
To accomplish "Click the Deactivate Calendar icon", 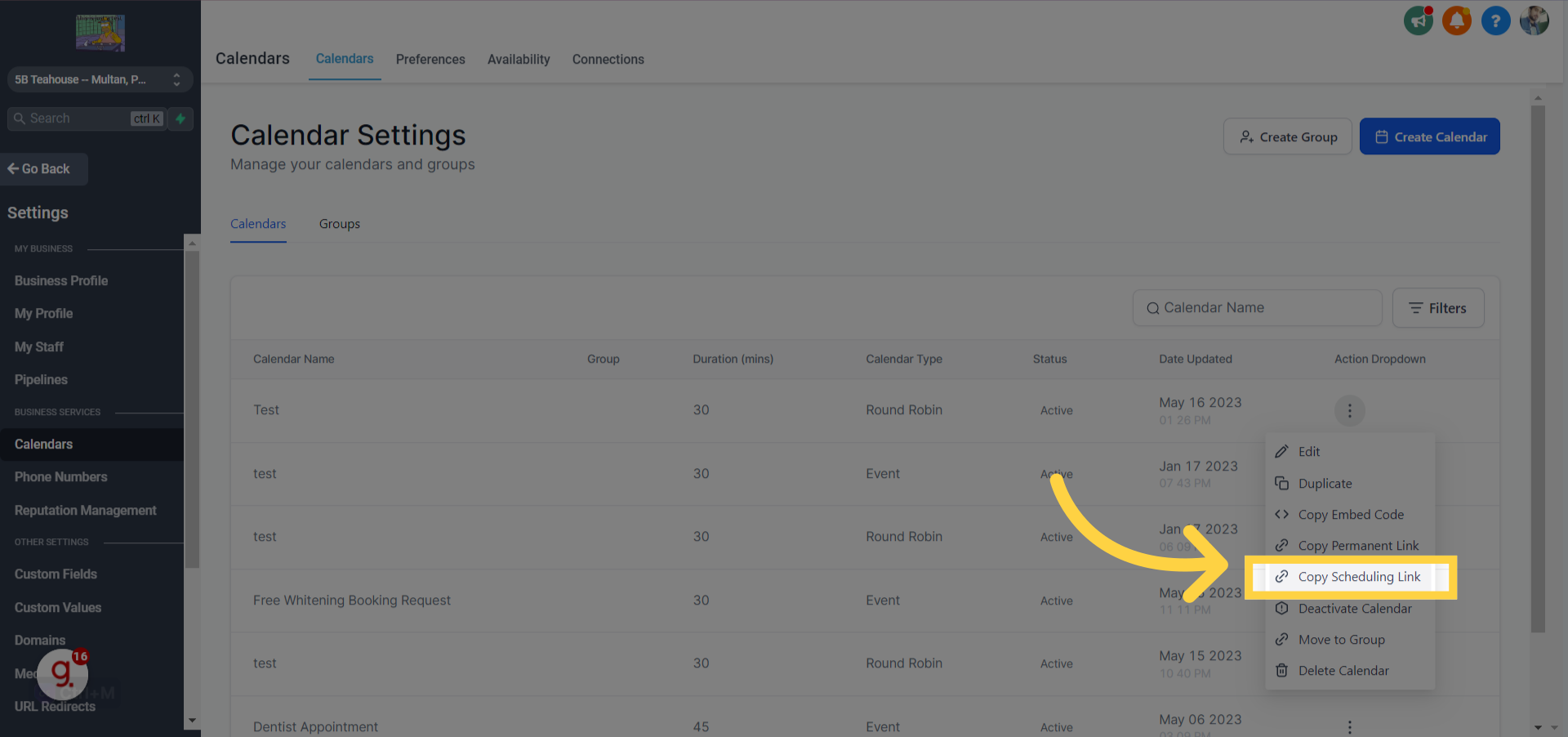I will tap(1282, 609).
